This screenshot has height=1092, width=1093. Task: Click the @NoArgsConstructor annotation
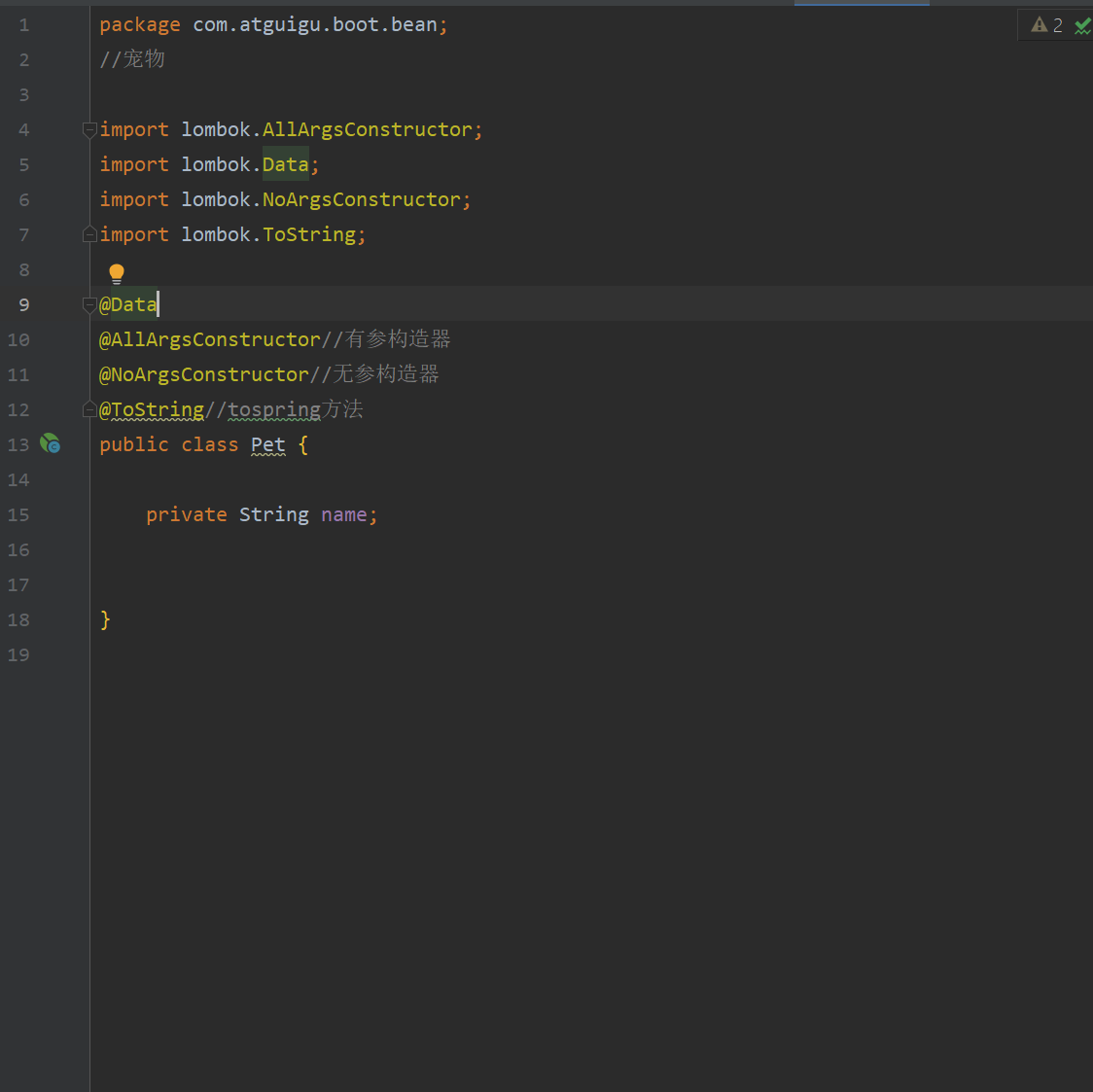203,373
